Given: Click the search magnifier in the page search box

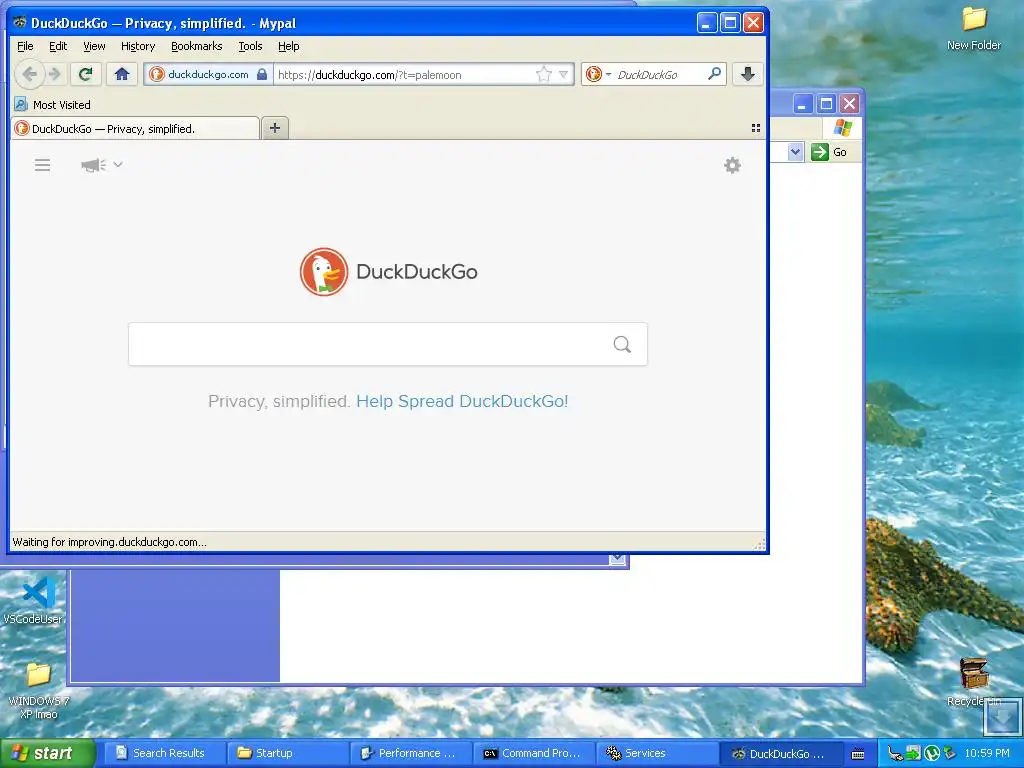Looking at the screenshot, I should (622, 344).
